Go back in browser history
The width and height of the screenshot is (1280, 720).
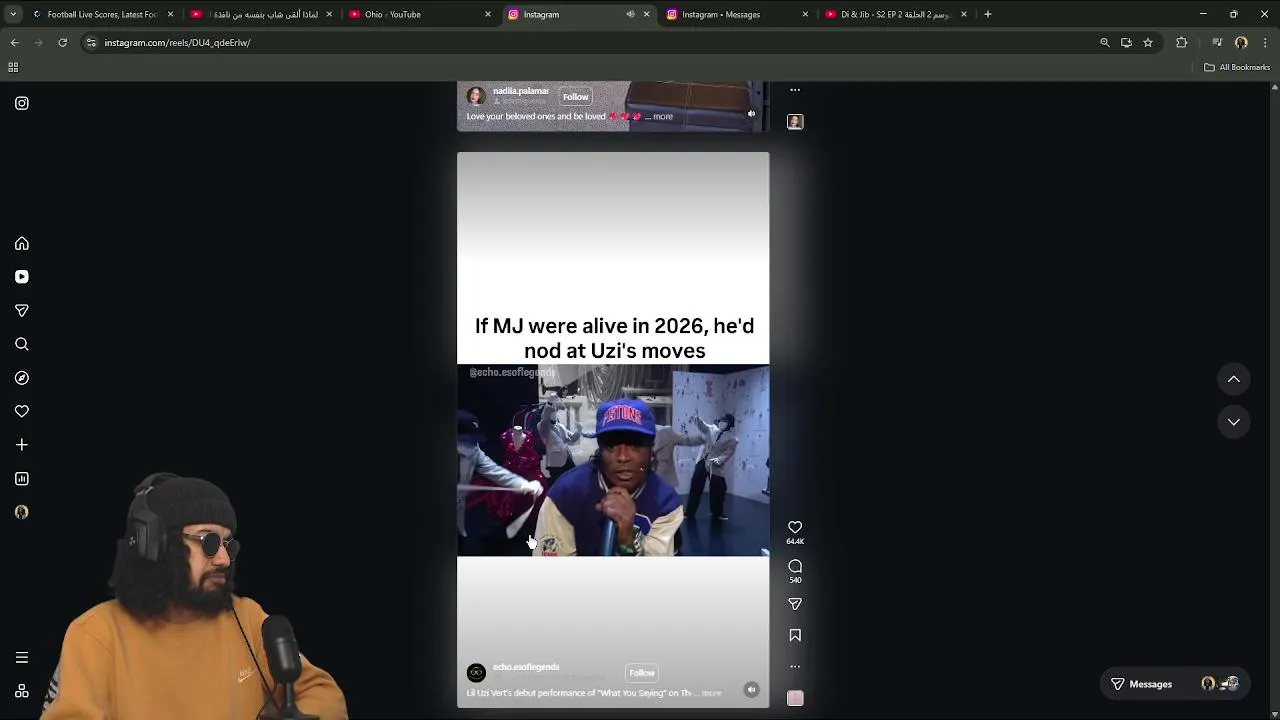coord(14,42)
